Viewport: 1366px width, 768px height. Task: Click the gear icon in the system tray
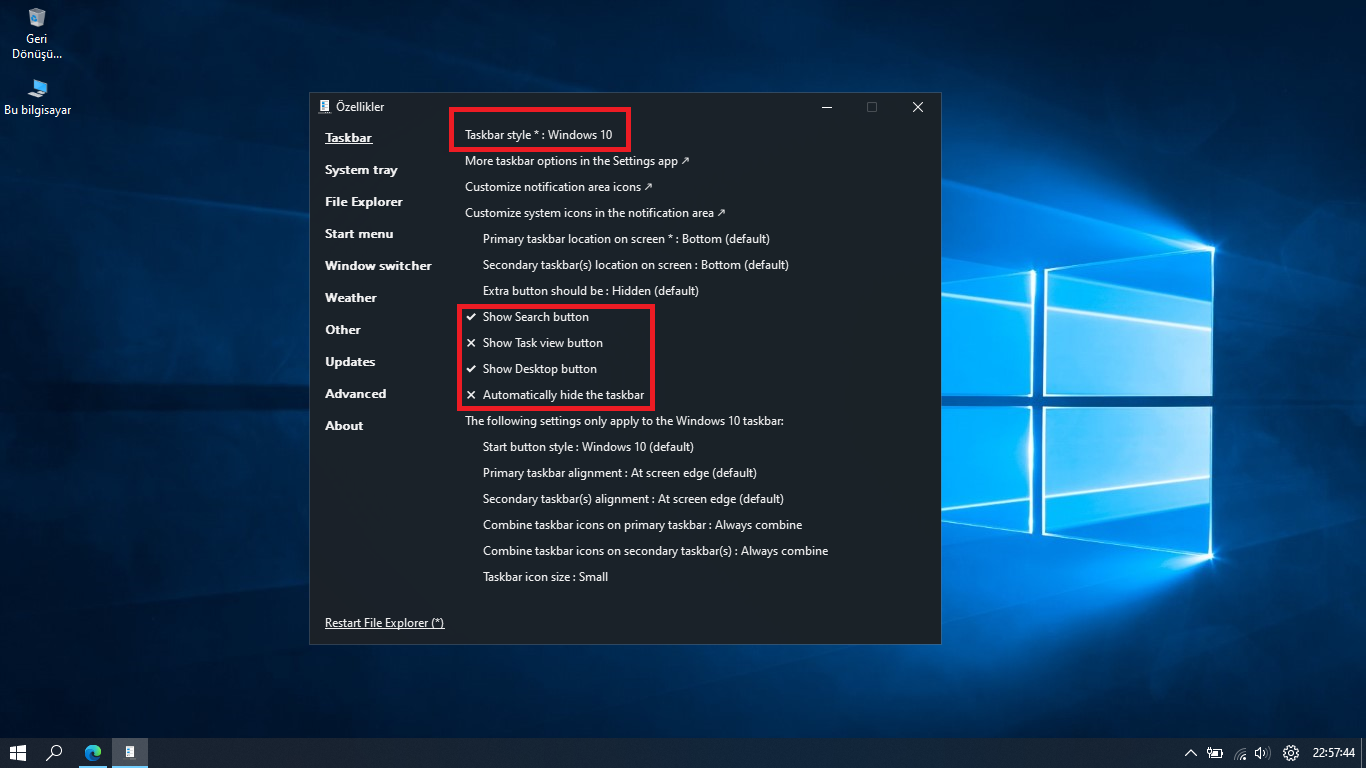tap(1291, 753)
